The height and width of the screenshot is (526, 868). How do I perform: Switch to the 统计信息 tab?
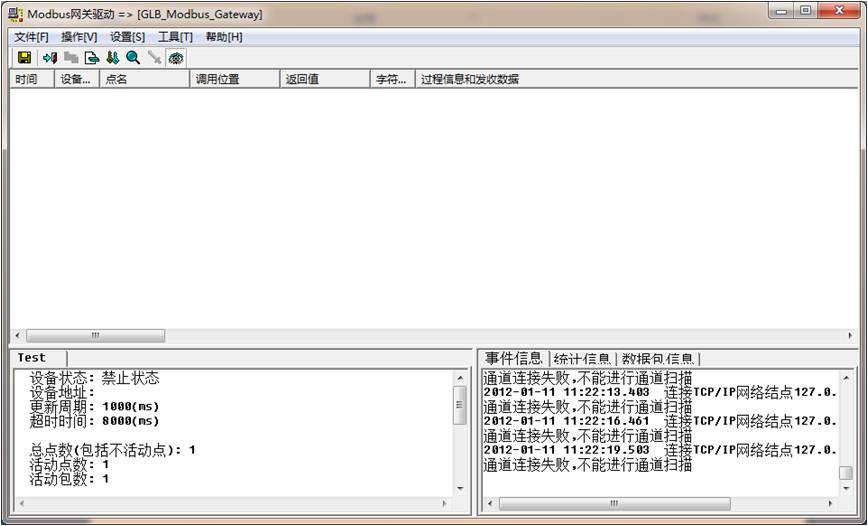(x=582, y=359)
